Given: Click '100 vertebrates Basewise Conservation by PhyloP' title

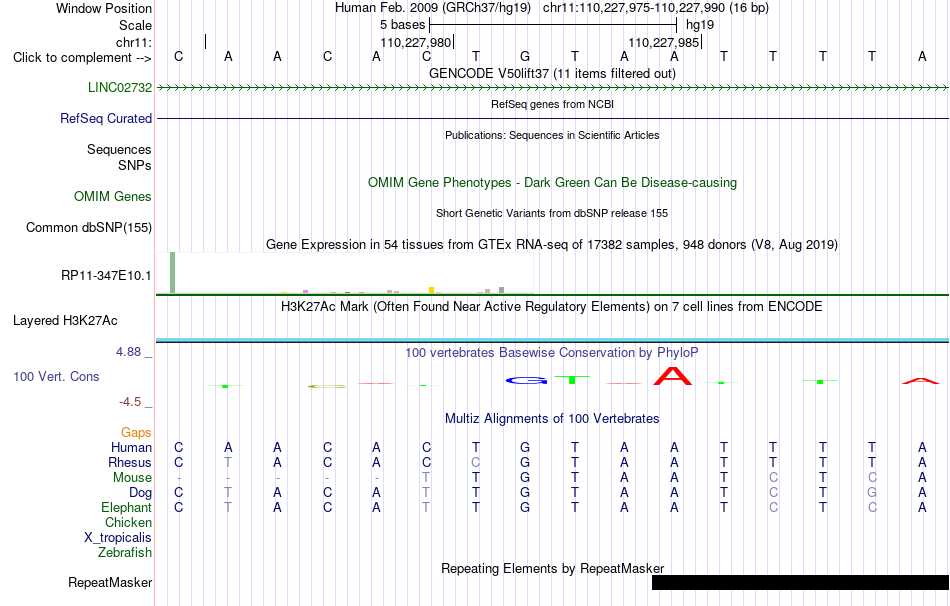Looking at the screenshot, I should (552, 353).
